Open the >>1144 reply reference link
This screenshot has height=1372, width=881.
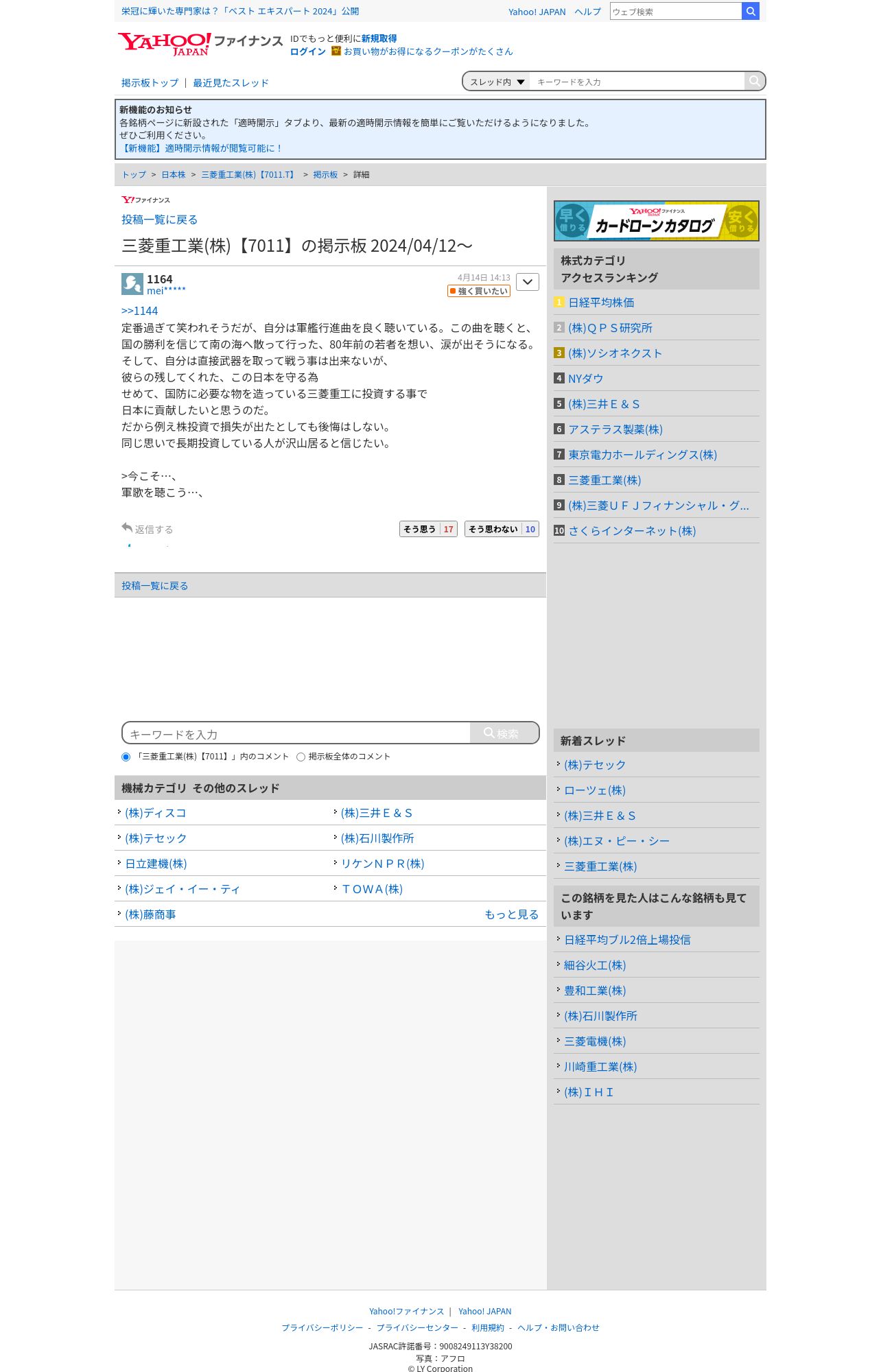pyautogui.click(x=139, y=311)
